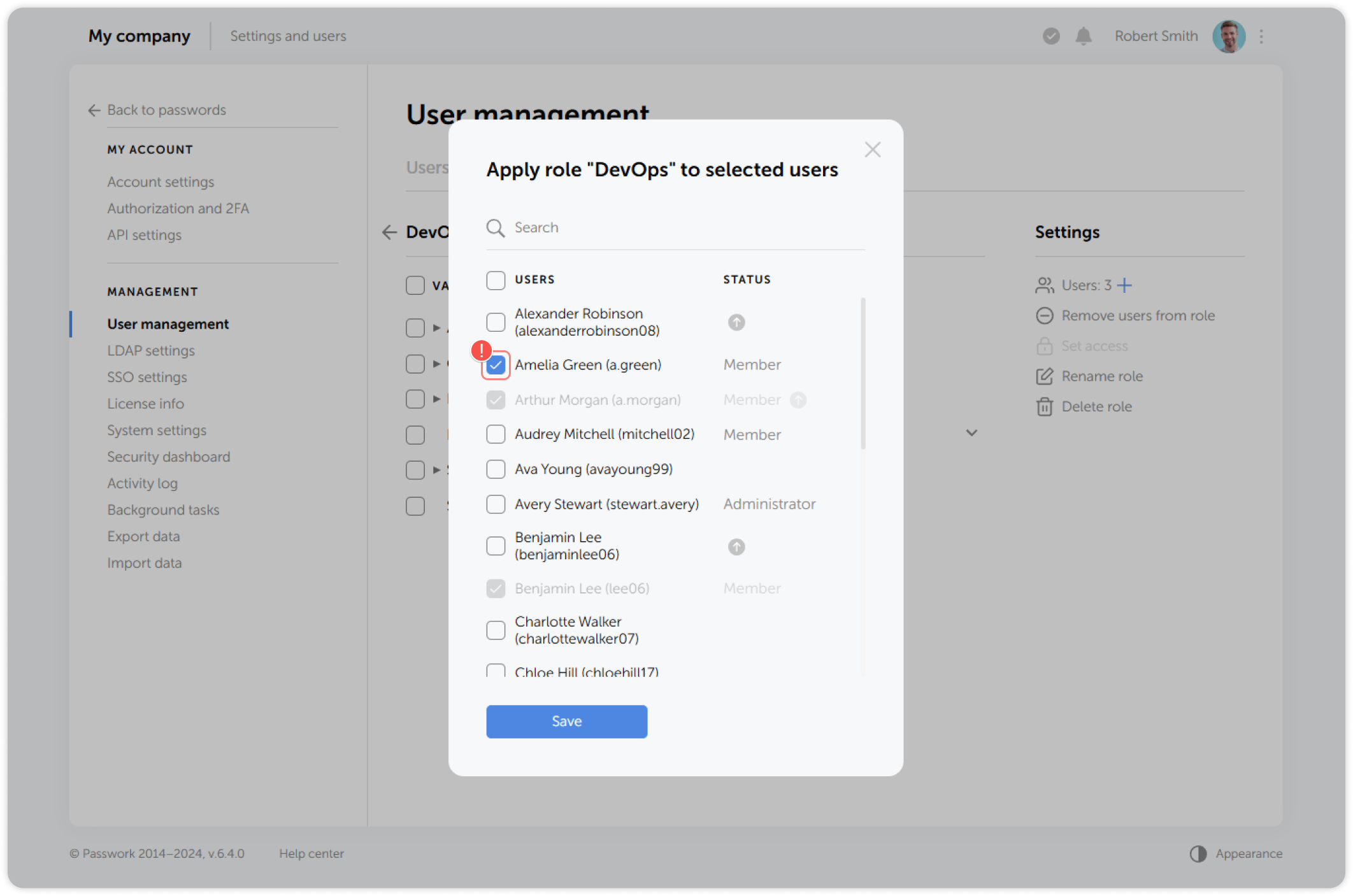Click the Remove users from role minus icon
The width and height of the screenshot is (1353, 896).
click(1044, 315)
